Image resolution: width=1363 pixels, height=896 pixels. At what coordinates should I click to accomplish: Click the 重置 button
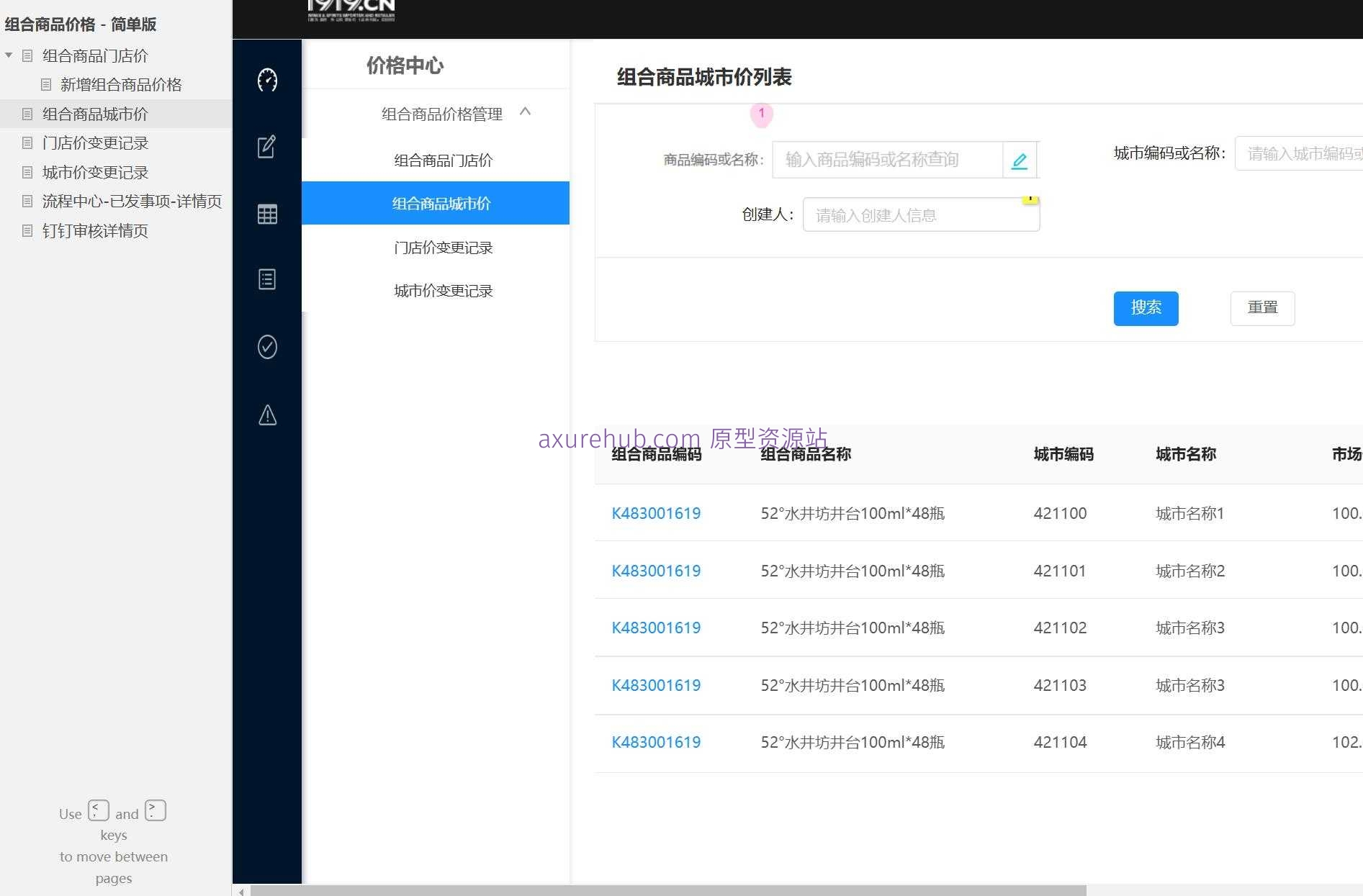tap(1262, 308)
